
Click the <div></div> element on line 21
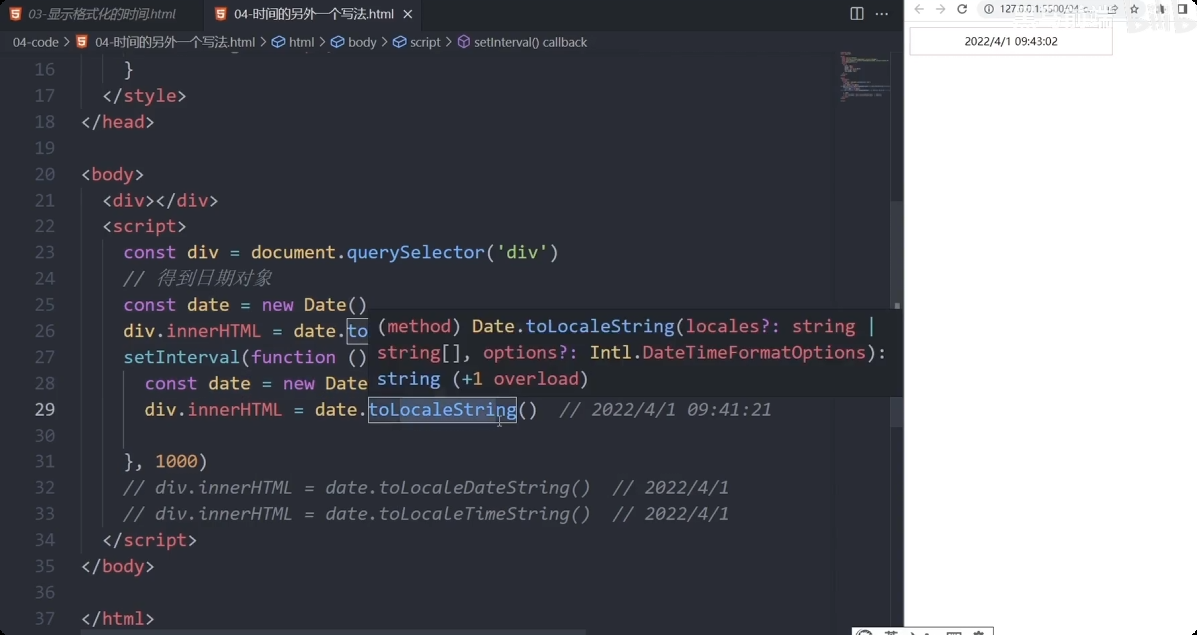160,201
